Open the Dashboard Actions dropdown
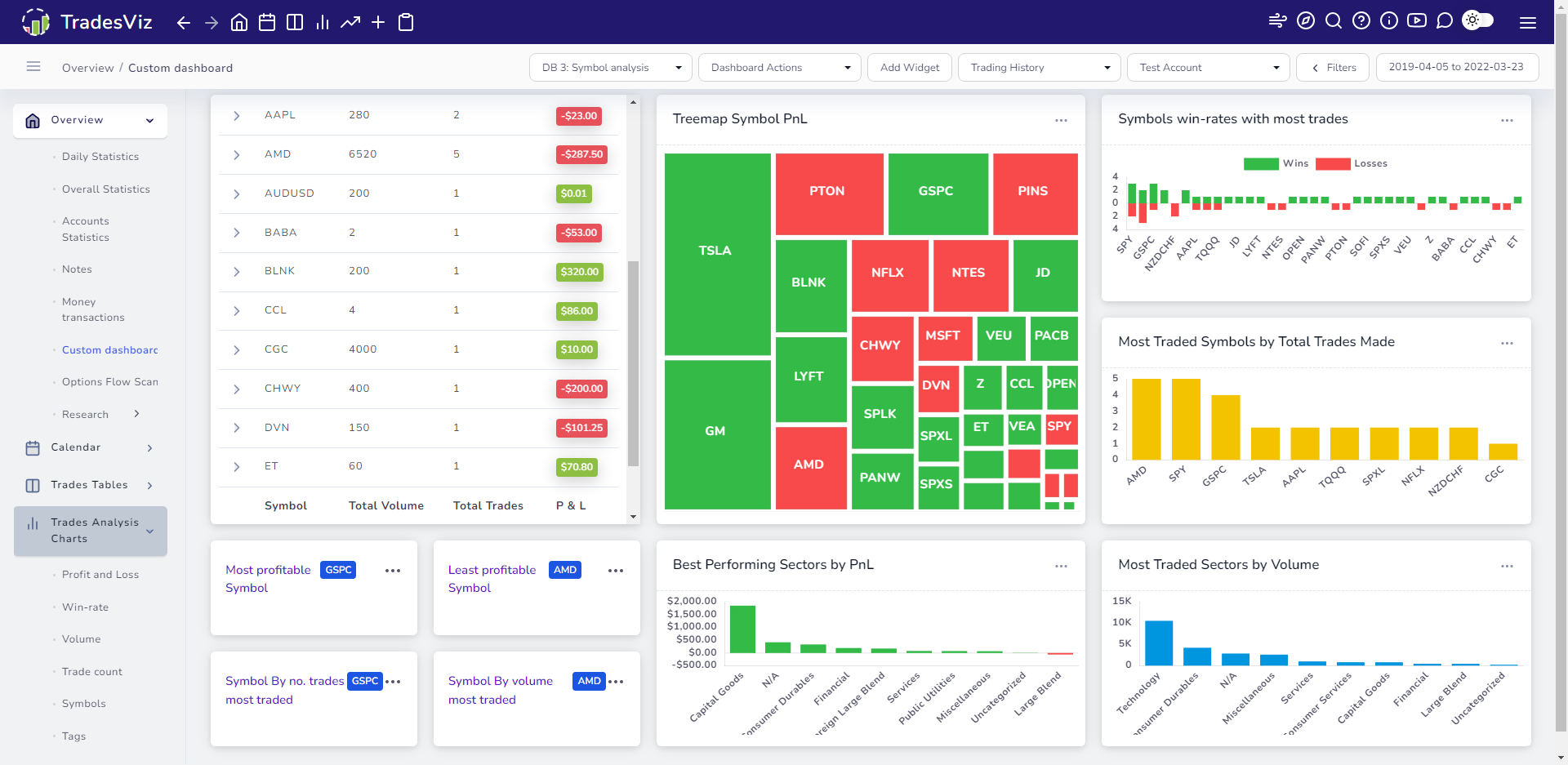 point(780,68)
